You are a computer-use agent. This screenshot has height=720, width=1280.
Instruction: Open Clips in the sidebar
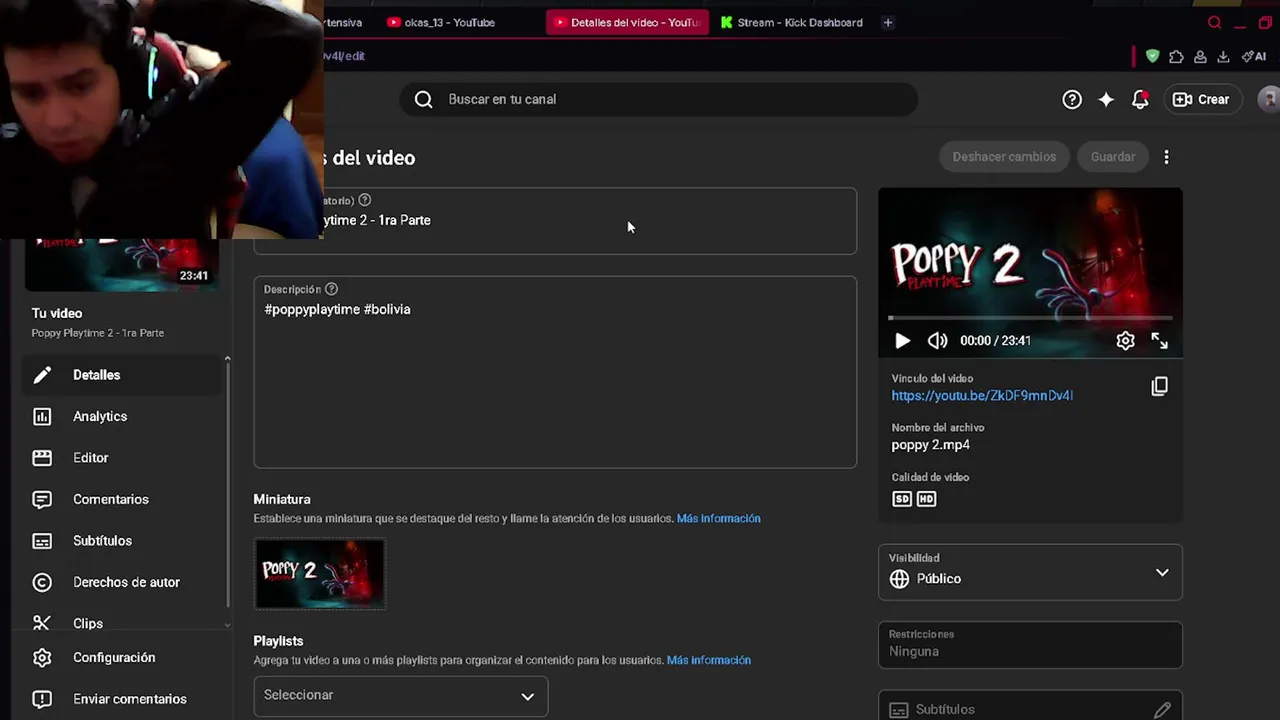pos(120,623)
